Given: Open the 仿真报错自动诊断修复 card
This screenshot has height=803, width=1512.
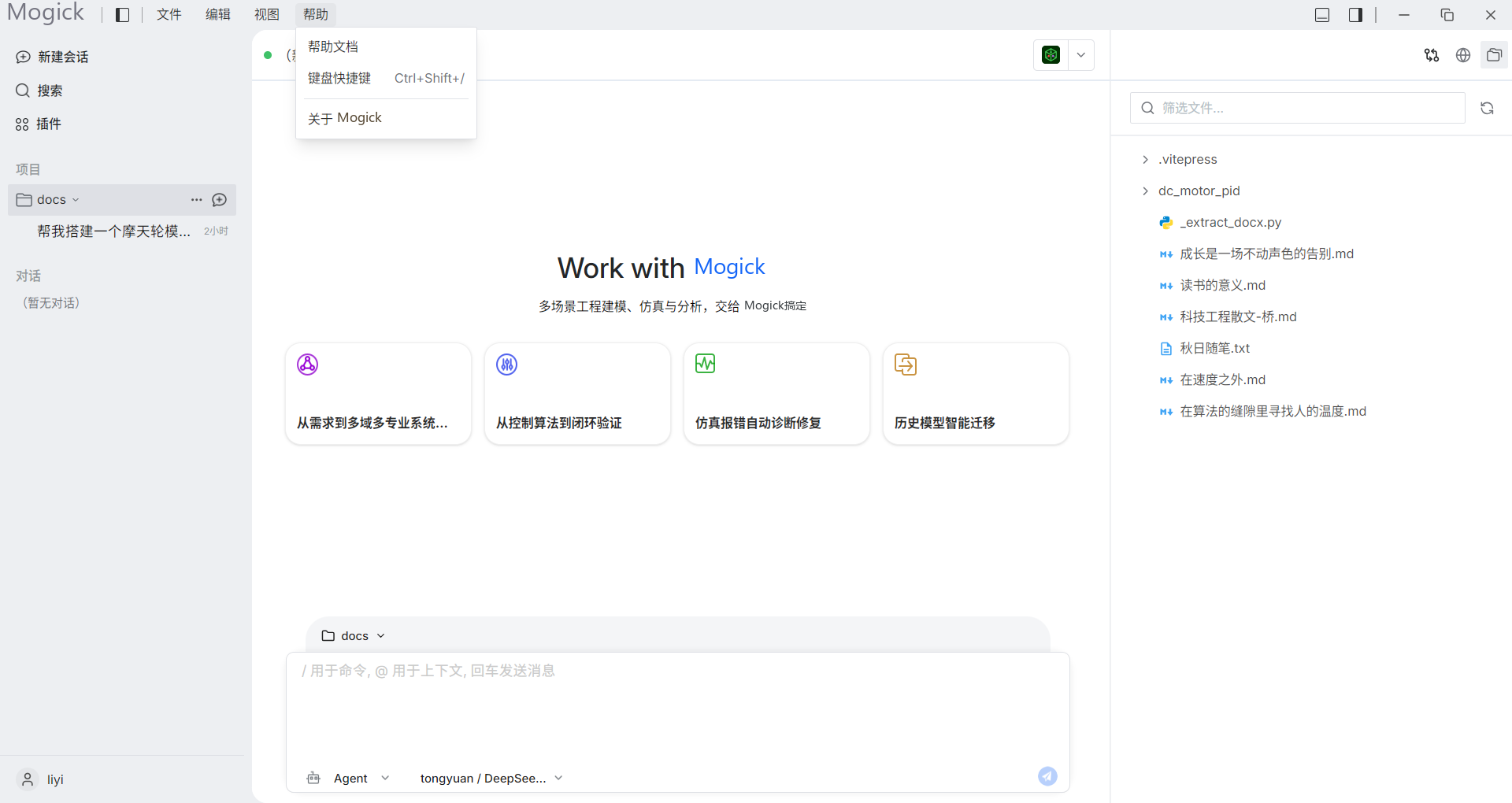Looking at the screenshot, I should pos(776,394).
